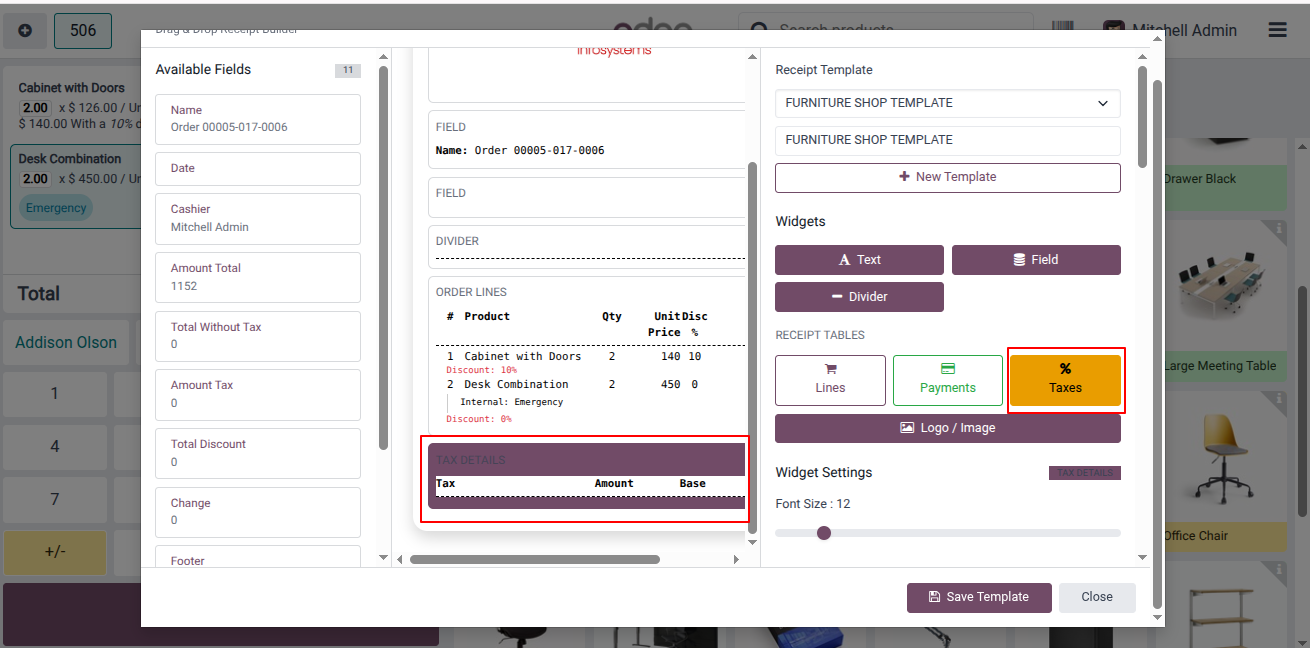Select the Date available field
The height and width of the screenshot is (648, 1310).
tap(258, 169)
